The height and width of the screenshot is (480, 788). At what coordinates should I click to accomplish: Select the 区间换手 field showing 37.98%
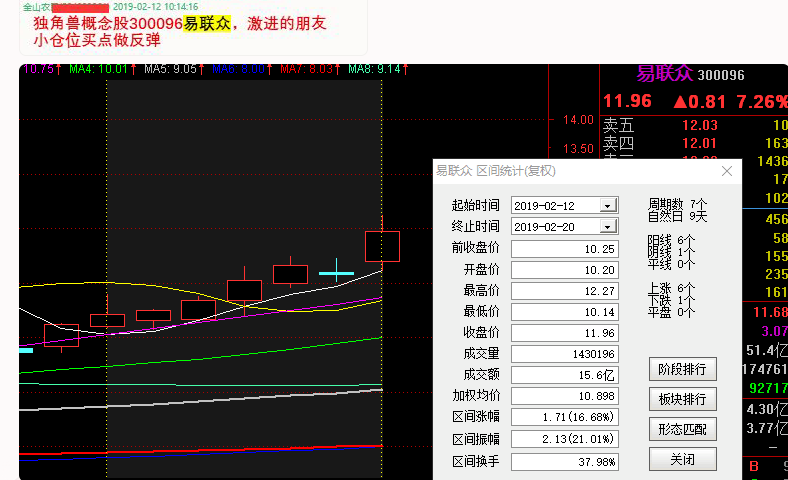pyautogui.click(x=565, y=461)
